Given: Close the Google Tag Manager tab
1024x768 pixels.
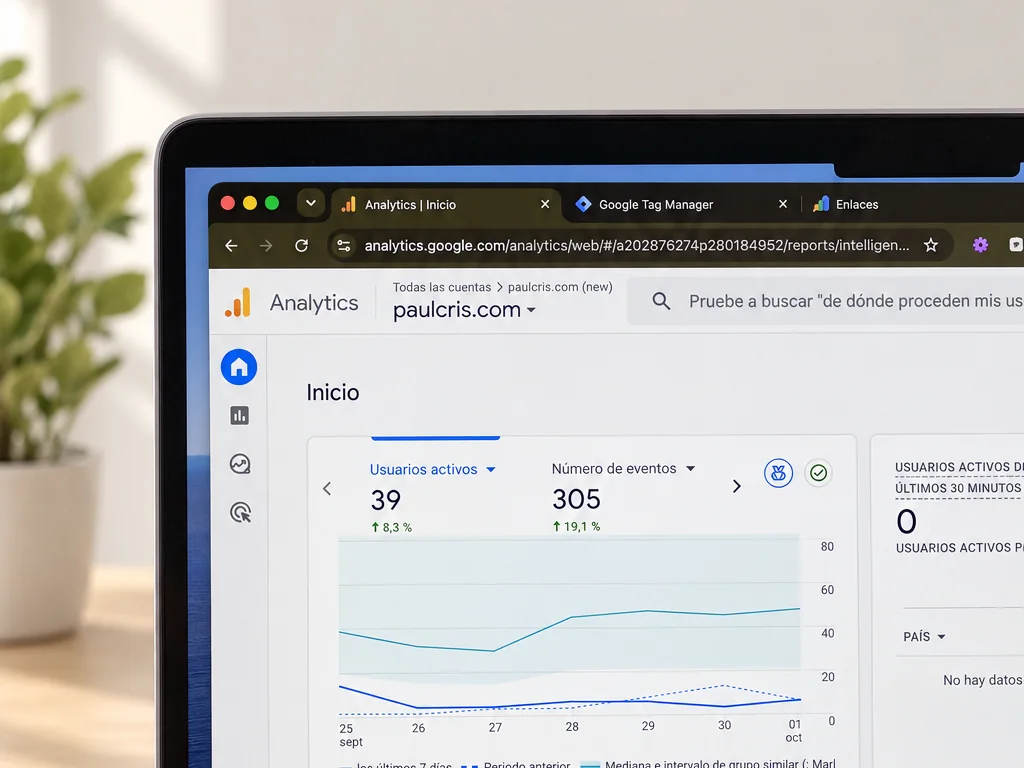Looking at the screenshot, I should (x=782, y=204).
